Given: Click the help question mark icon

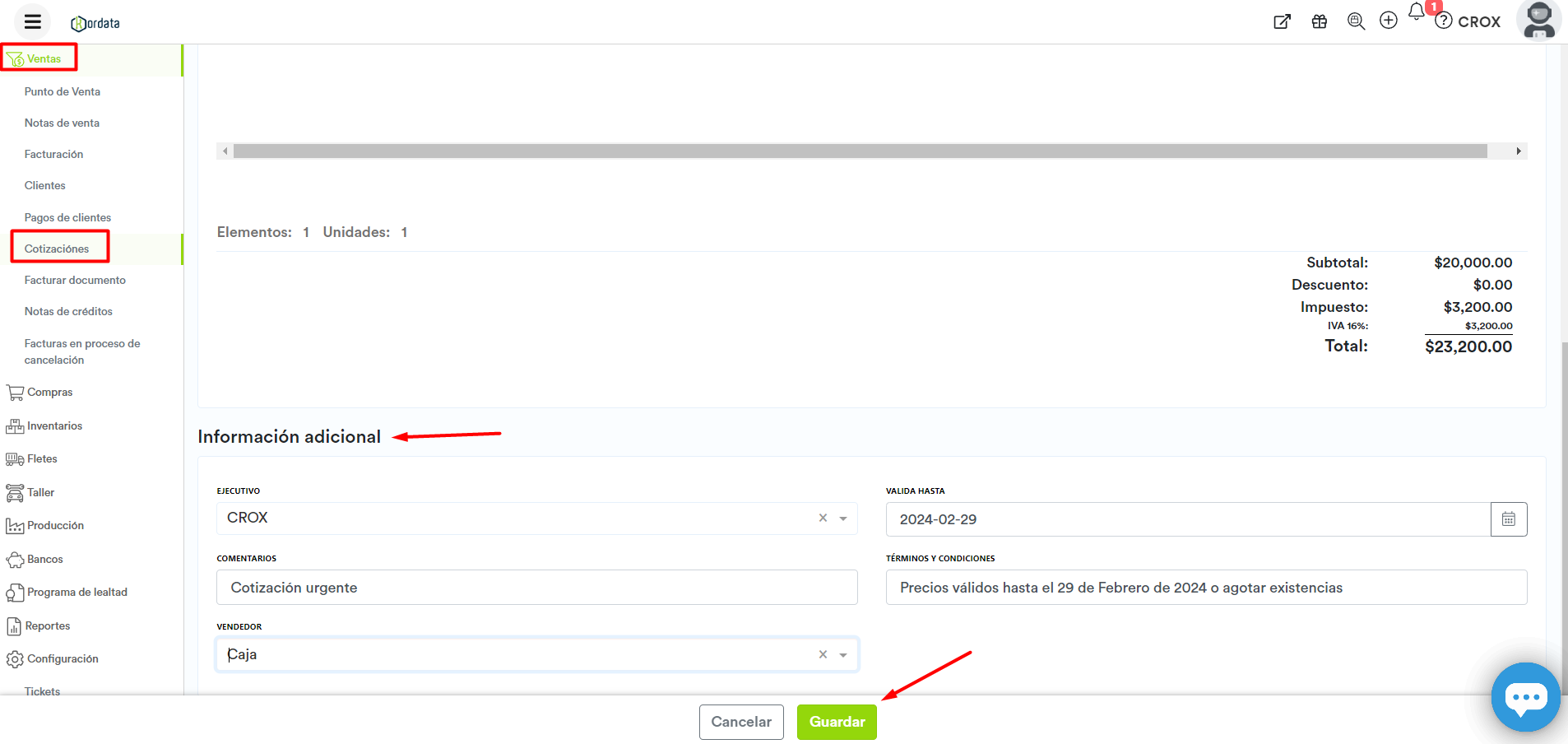Looking at the screenshot, I should click(1444, 21).
